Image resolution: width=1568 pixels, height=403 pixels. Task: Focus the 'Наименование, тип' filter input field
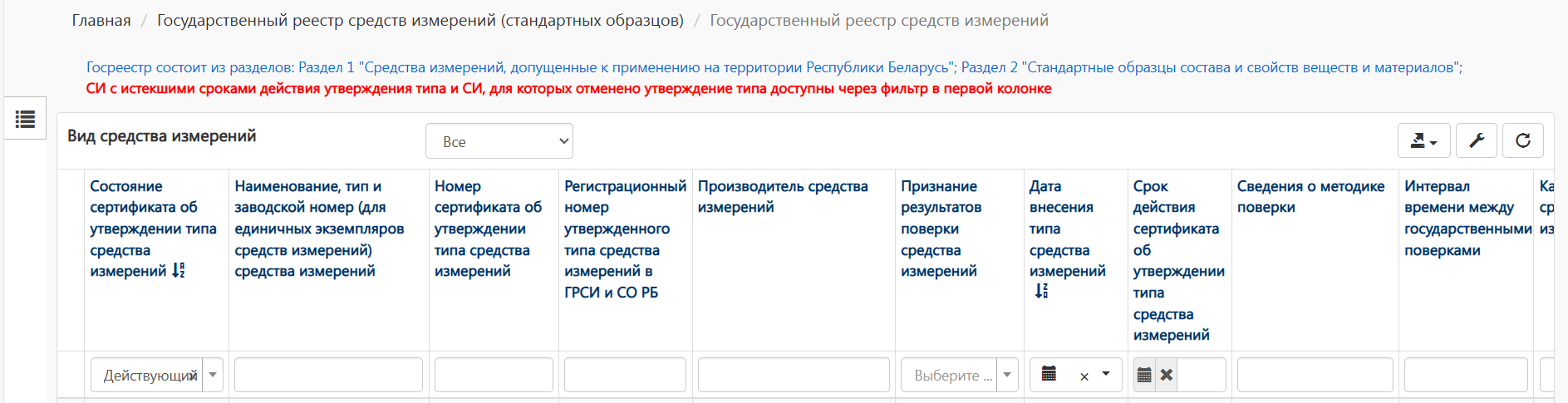pos(328,376)
